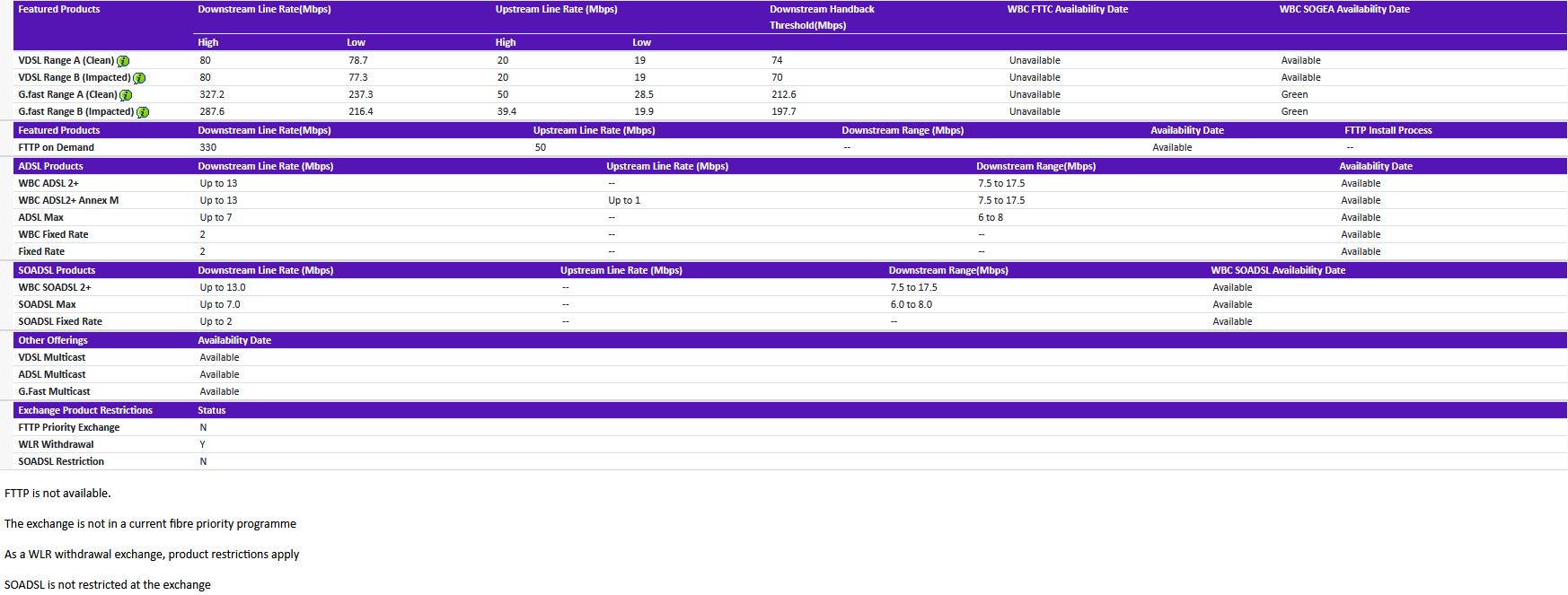Select the WBC FTTC Availability Date header
This screenshot has height=595, width=1568.
1067,10
